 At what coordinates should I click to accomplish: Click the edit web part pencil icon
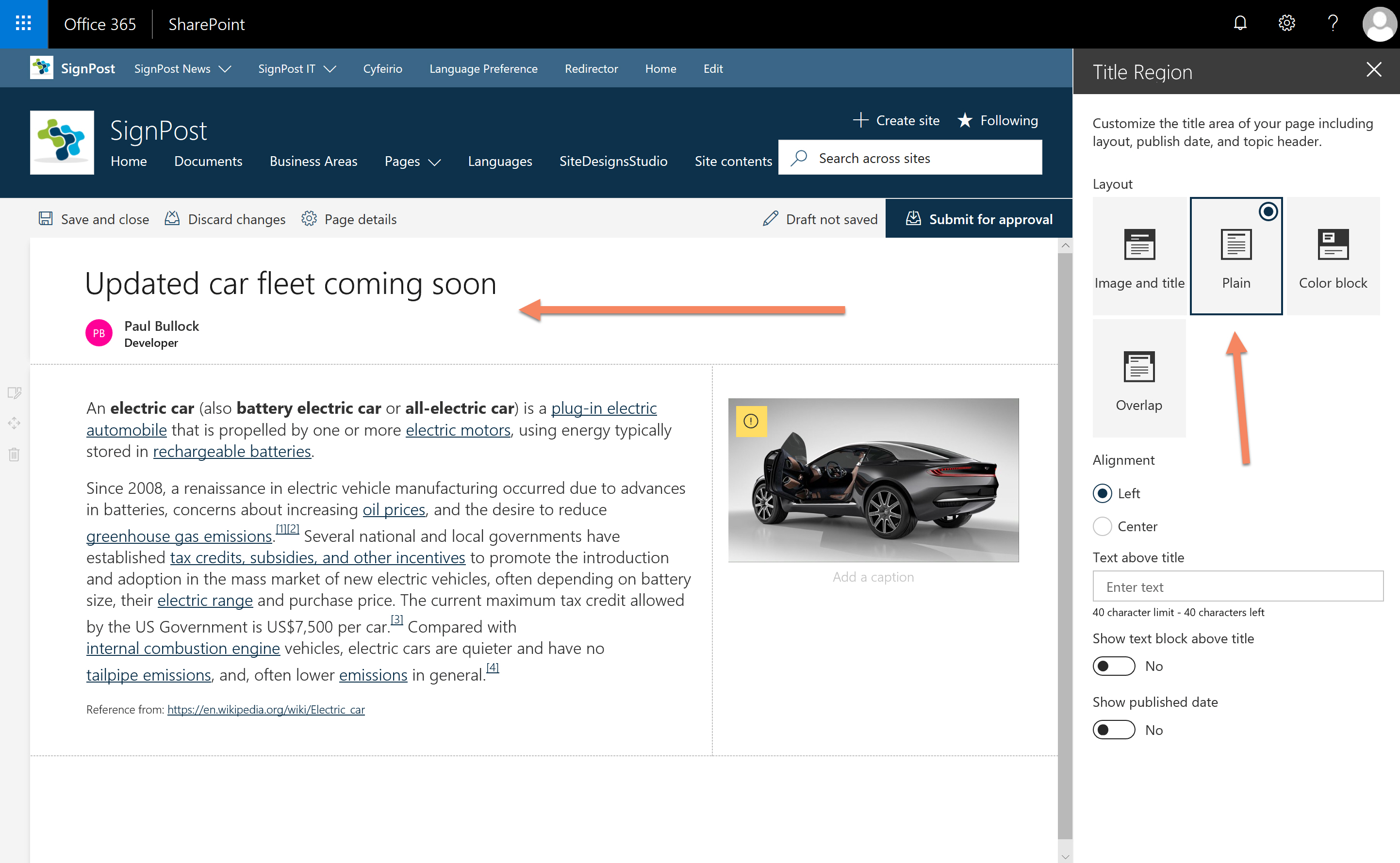(x=14, y=392)
